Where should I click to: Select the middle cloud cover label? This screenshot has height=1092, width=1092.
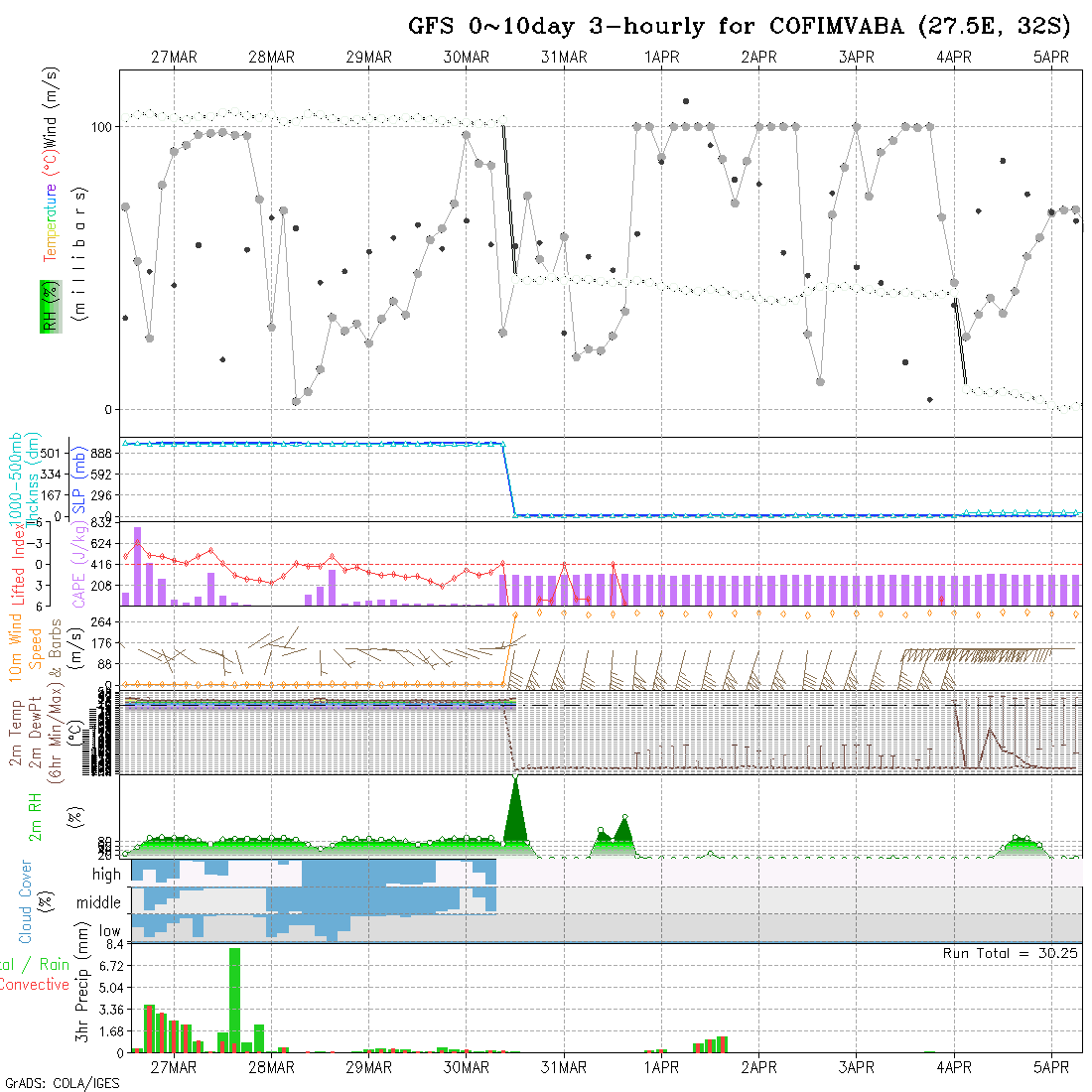coord(98,903)
